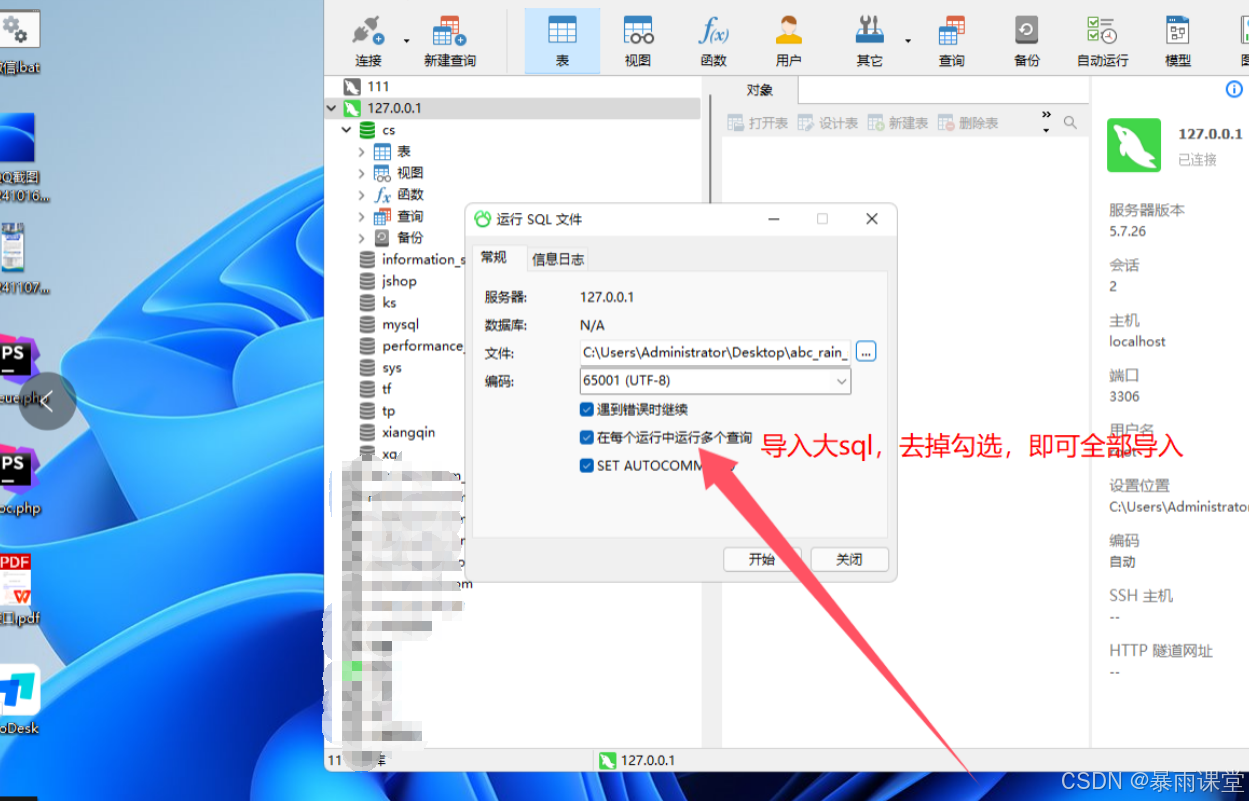Click the 新建查询 toolbar icon
The image size is (1249, 801).
coord(449,41)
